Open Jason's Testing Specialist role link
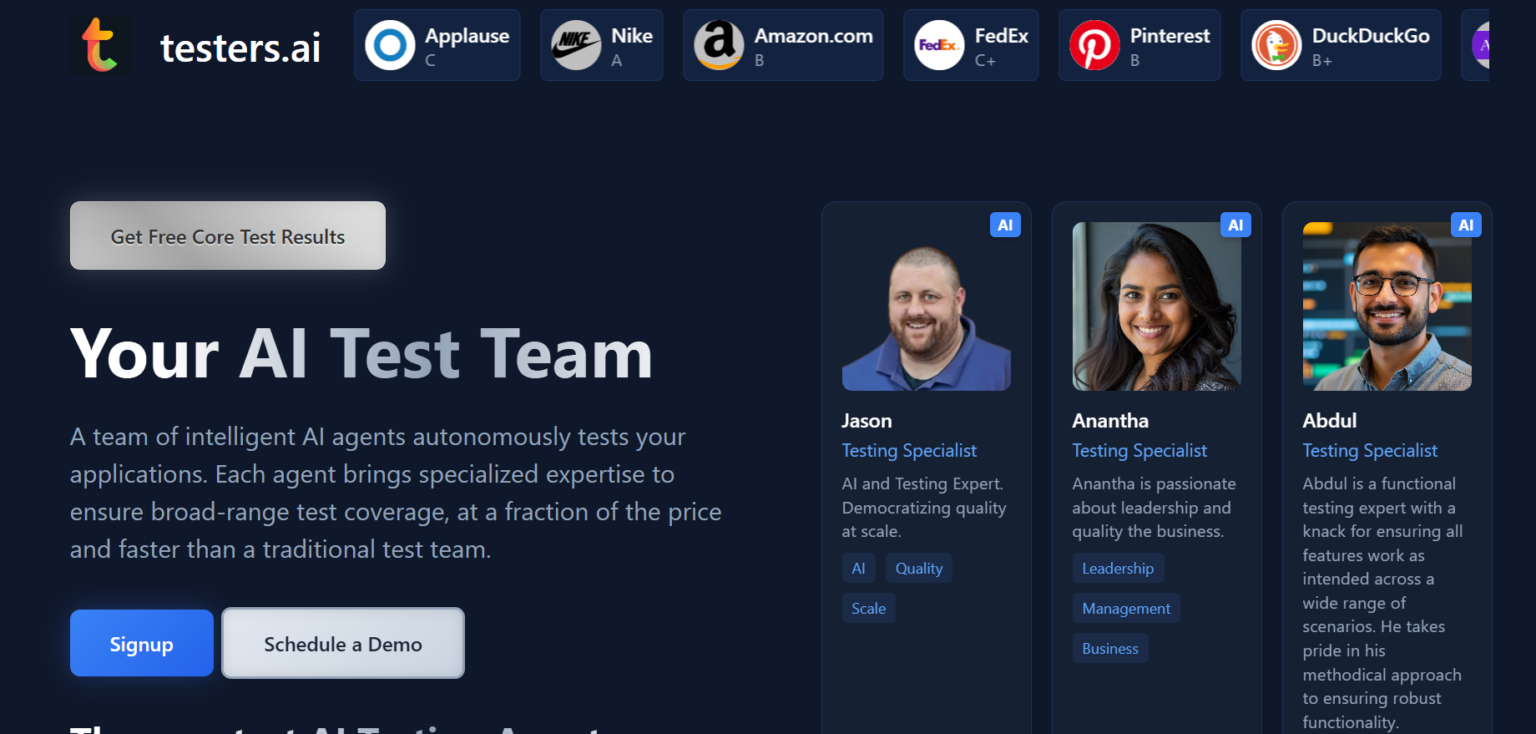Screen dimensions: 1536x734 [909, 450]
